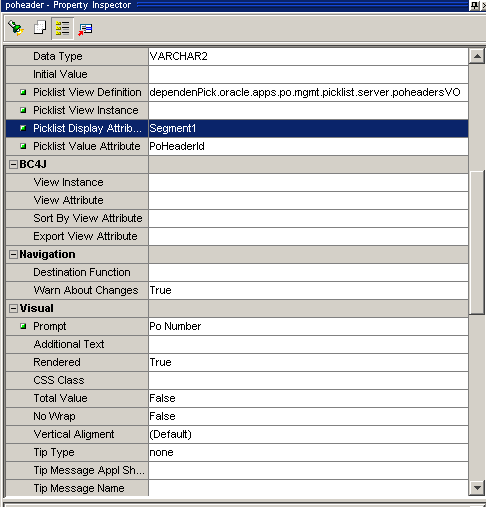486x507 pixels.
Task: Click the Picklist View Instance empty field
Action: 308,110
